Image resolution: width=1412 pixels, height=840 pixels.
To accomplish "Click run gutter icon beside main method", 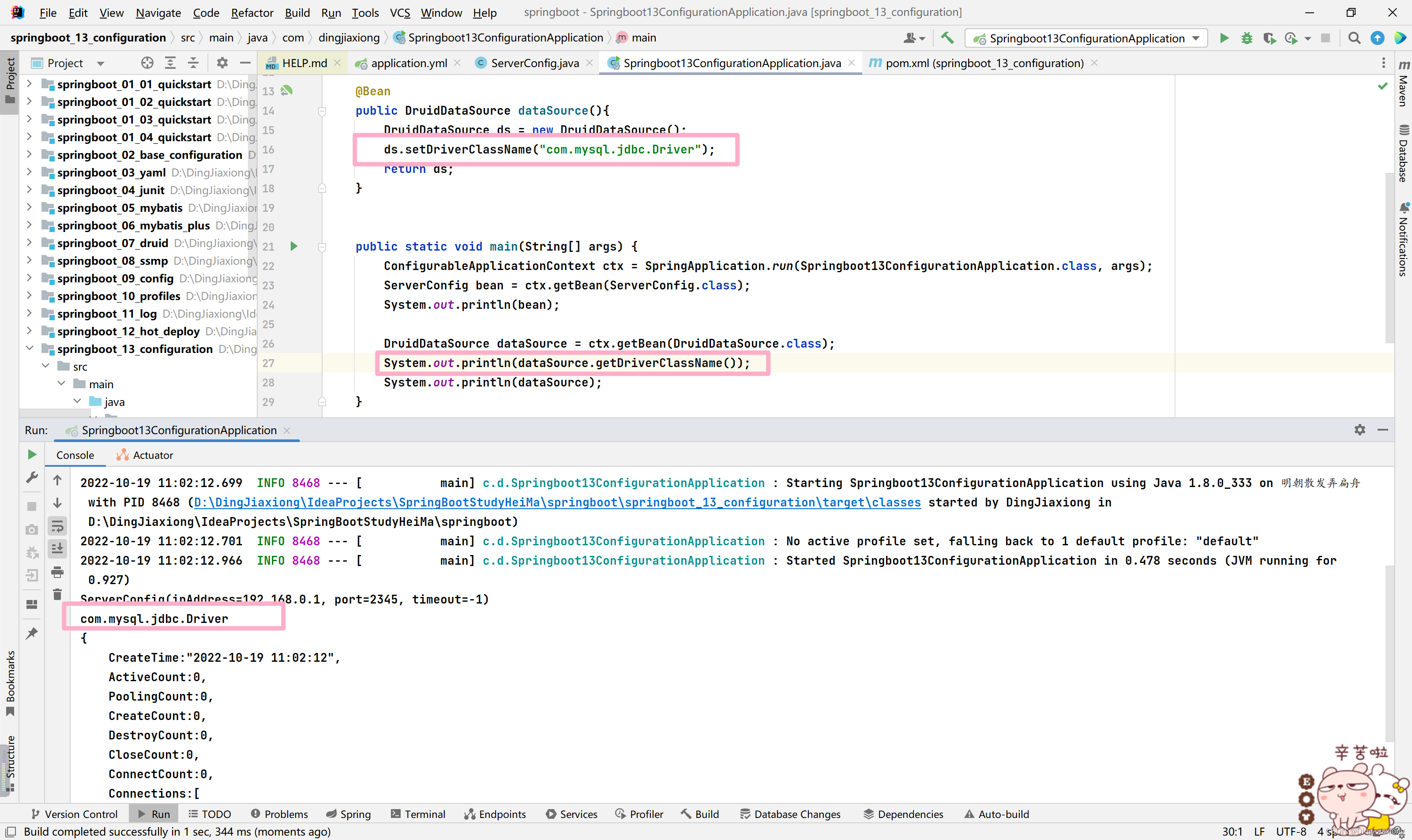I will 294,246.
